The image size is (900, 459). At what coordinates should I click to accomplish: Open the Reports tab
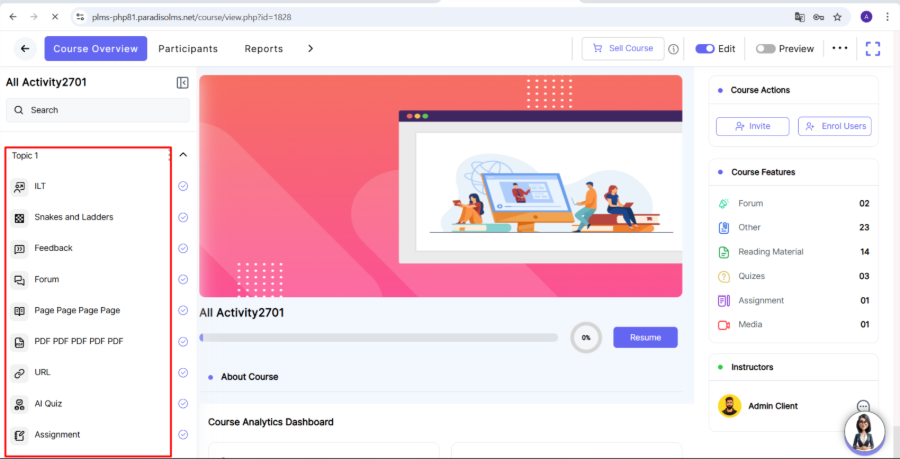pos(264,48)
